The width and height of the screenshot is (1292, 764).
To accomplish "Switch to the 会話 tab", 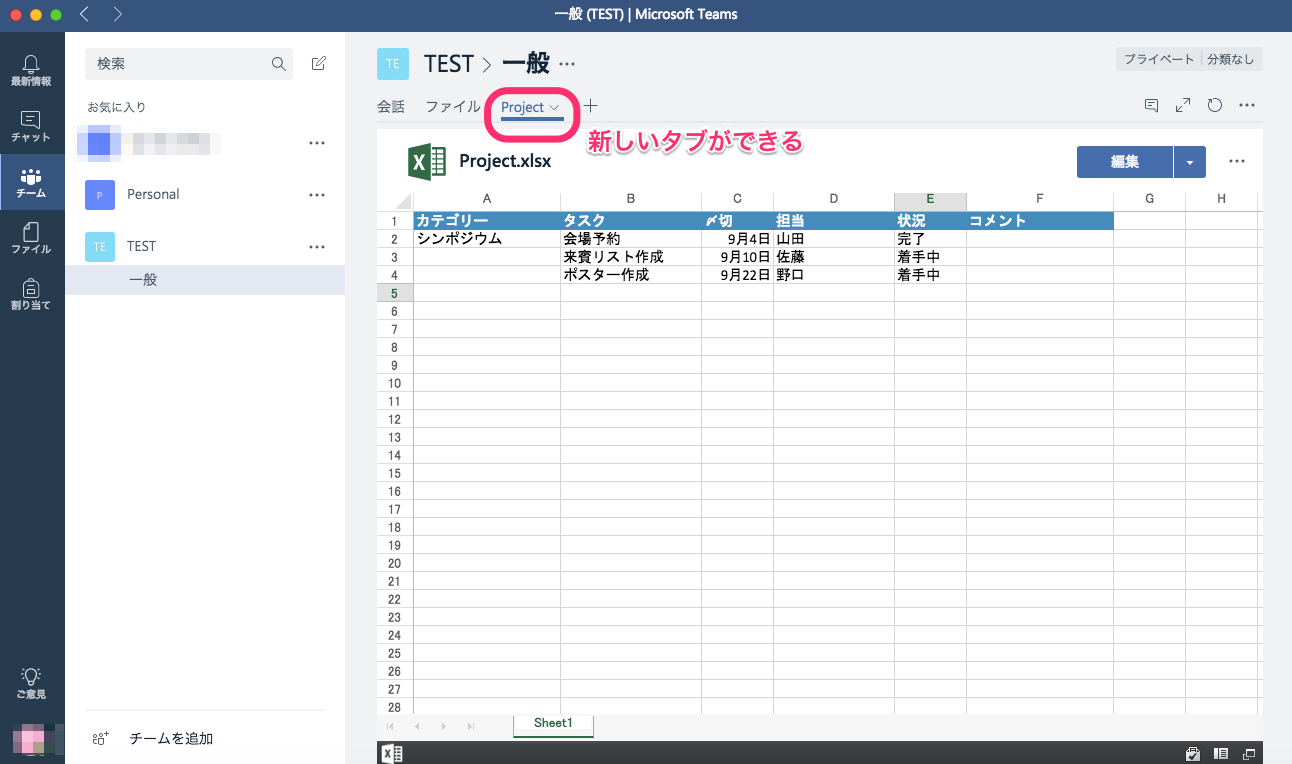I will [x=391, y=106].
